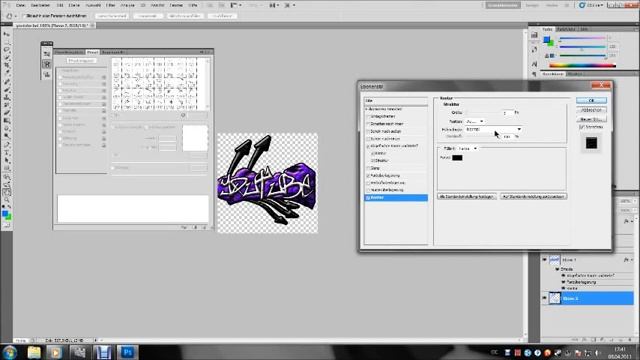Click the Neuer Stil button
Image resolution: width=640 pixels, height=360 pixels.
coord(591,119)
